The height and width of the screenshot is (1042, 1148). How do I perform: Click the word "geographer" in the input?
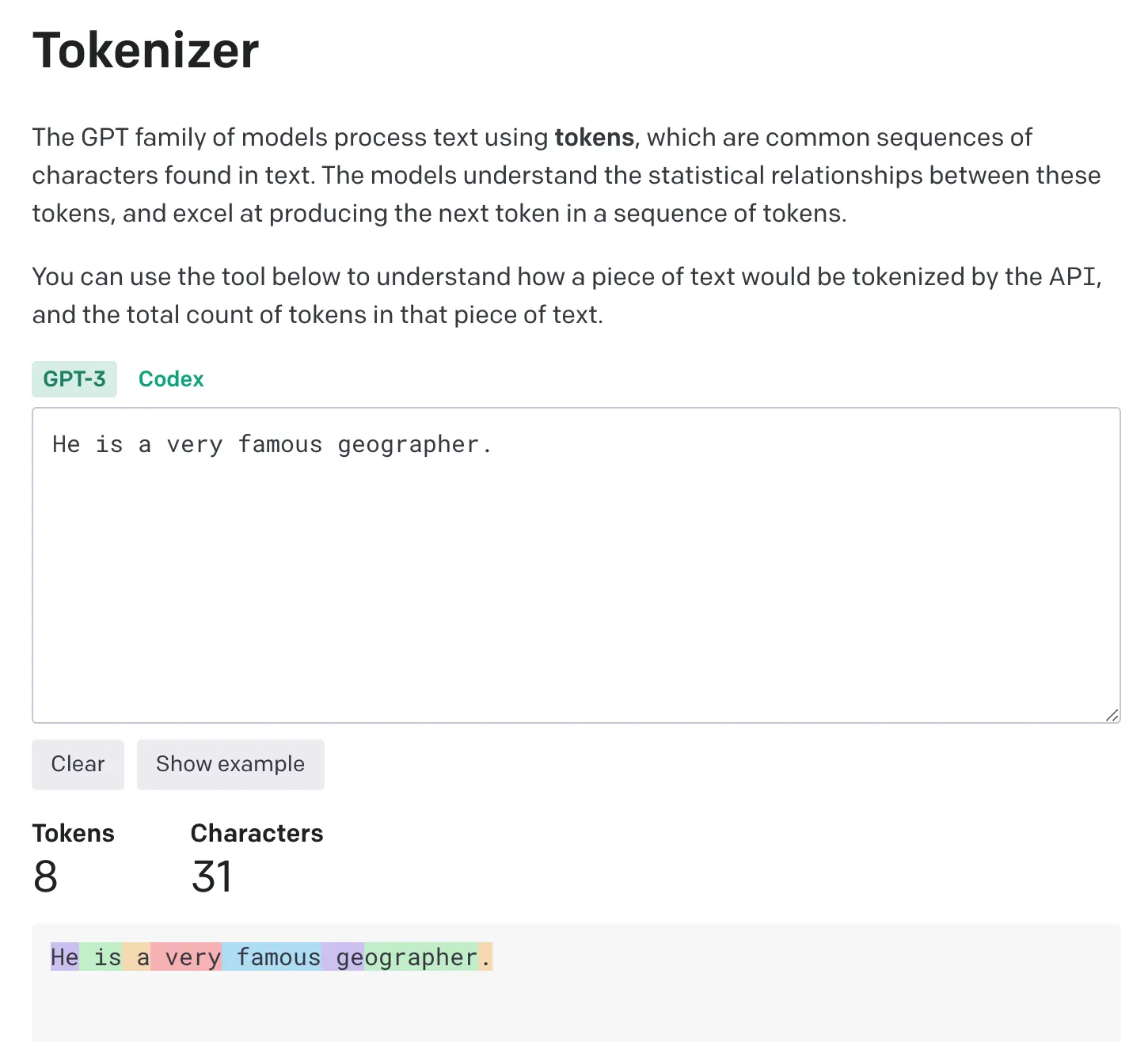[409, 445]
